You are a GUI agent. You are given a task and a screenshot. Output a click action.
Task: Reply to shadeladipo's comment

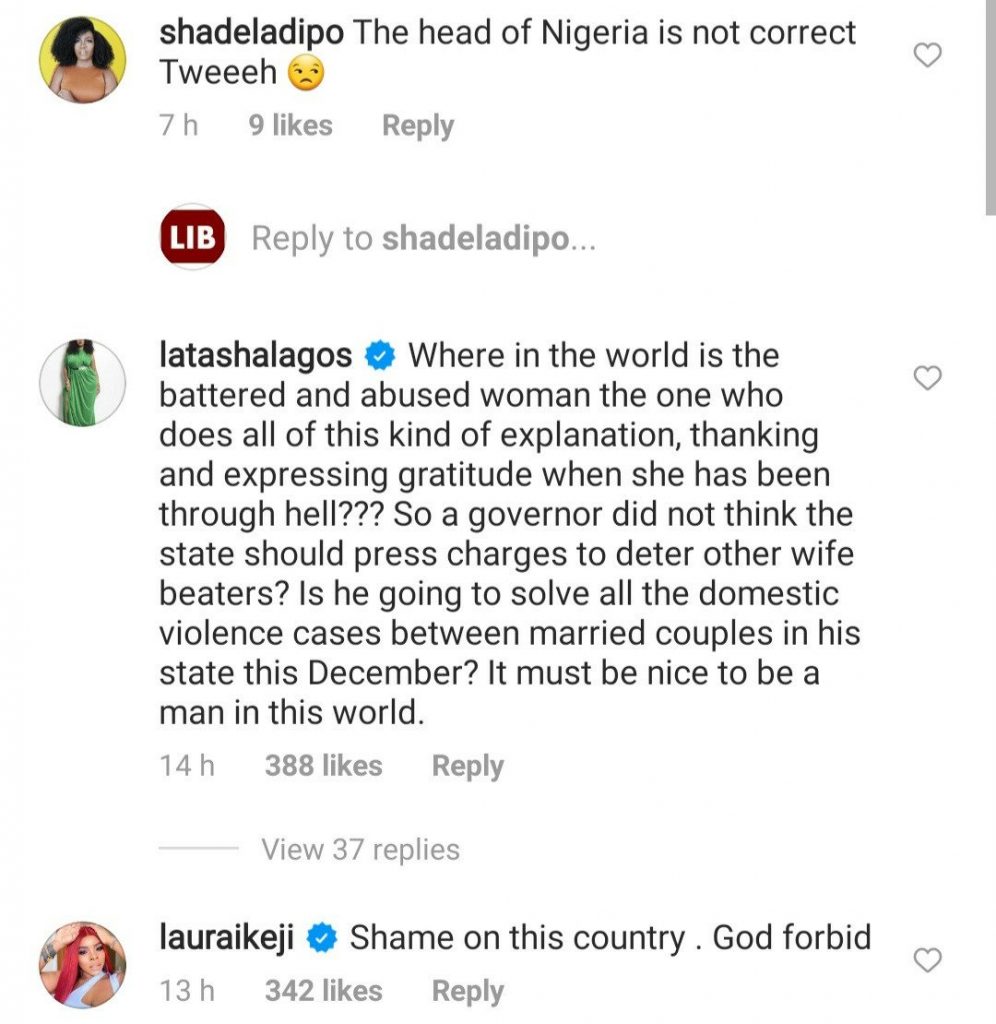pyautogui.click(x=418, y=126)
